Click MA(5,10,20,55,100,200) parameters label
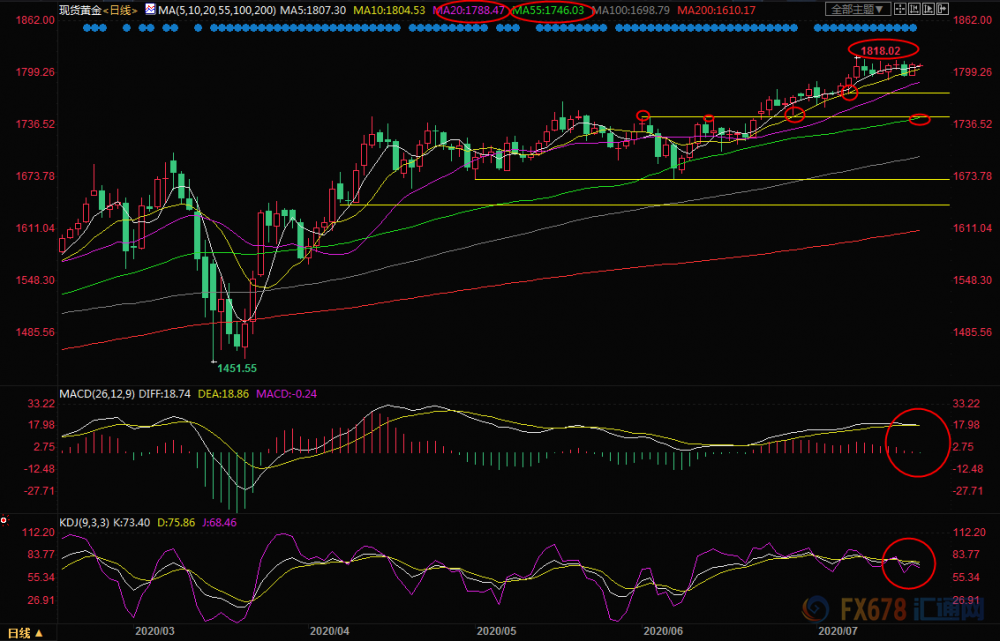1000x641 pixels. (217, 10)
